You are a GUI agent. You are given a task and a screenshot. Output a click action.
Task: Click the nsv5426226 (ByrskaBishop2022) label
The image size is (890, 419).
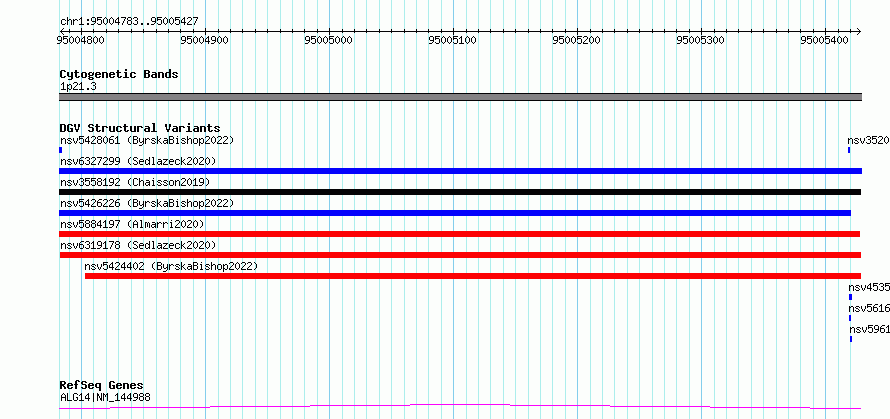[147, 203]
